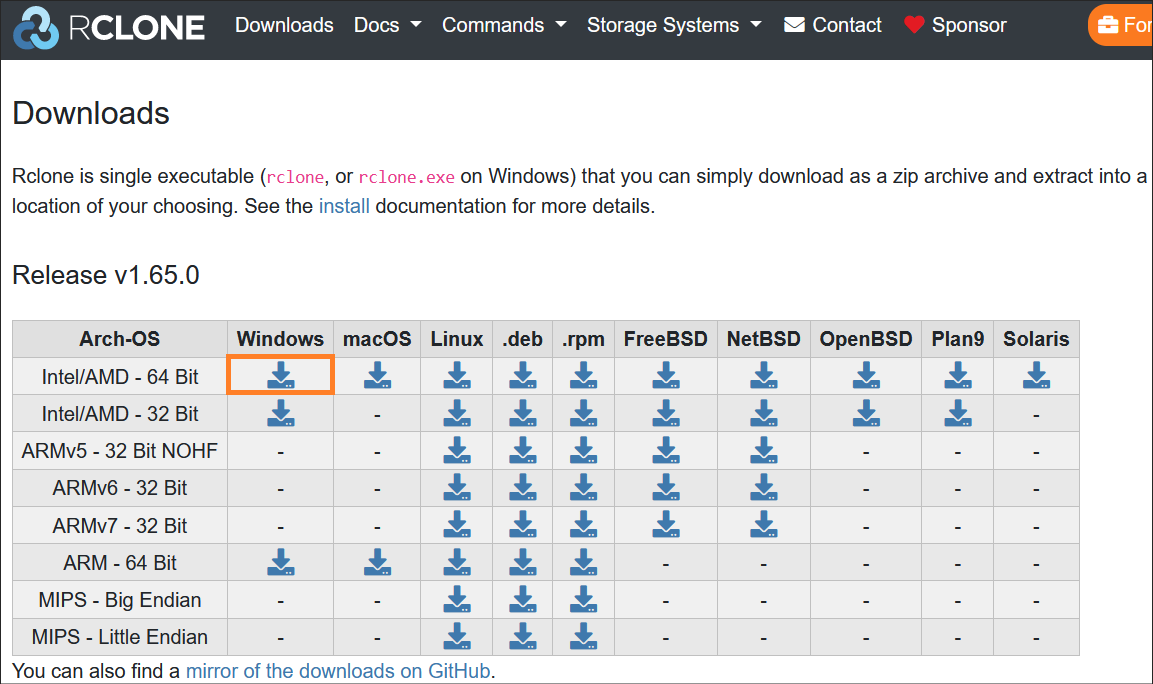
Task: Download Linux Intel/AMD 32 Bit build
Action: click(x=457, y=413)
